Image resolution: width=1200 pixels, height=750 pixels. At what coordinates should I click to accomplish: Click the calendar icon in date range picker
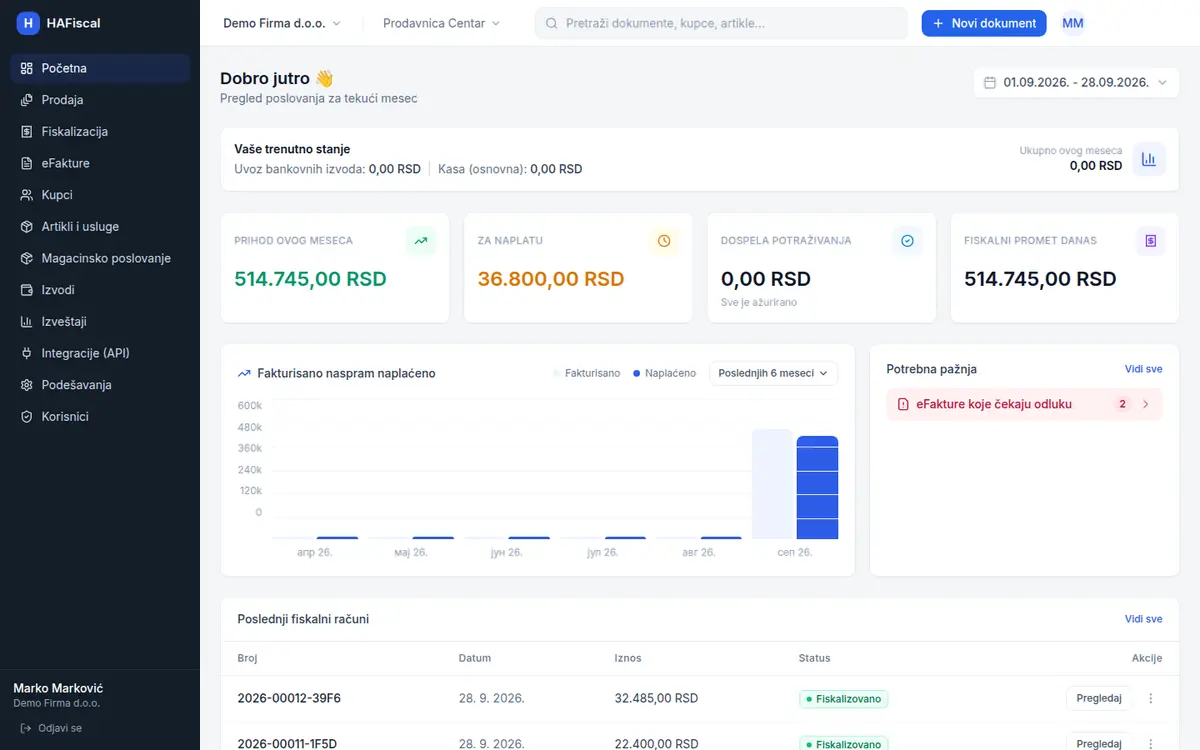click(x=990, y=83)
